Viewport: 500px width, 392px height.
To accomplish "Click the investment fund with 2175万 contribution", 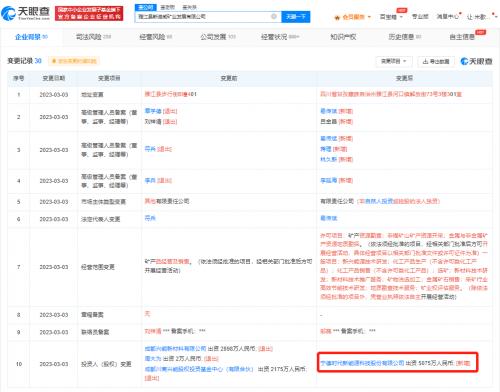I will tap(199, 369).
